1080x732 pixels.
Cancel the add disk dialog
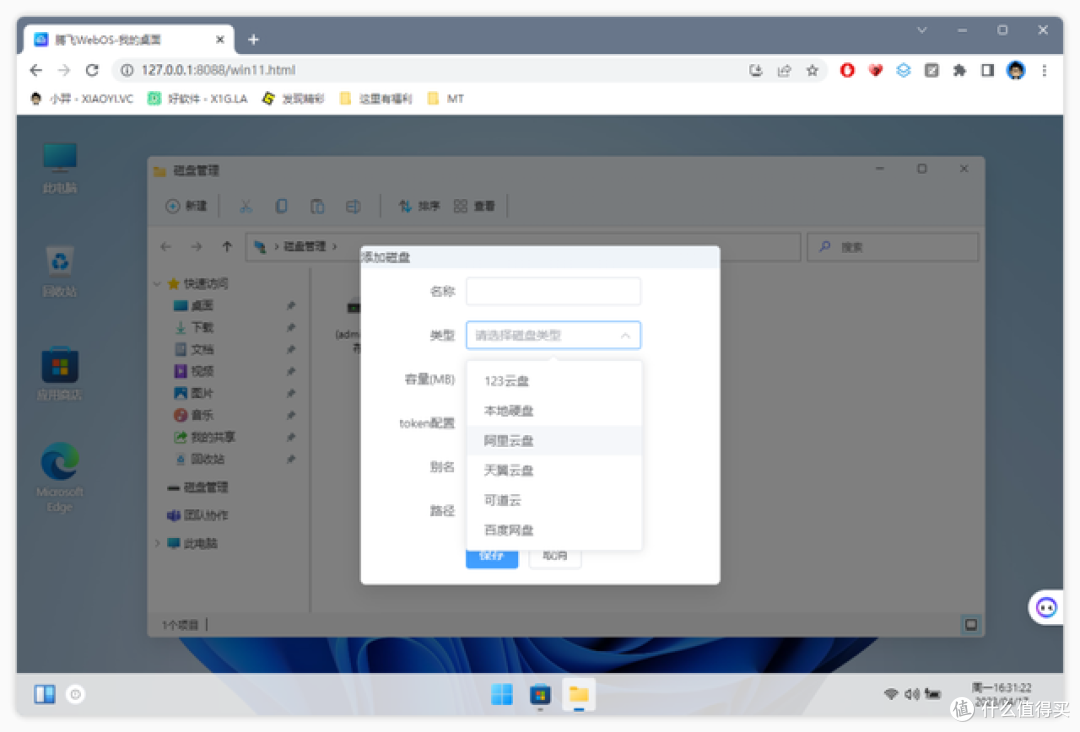[x=555, y=556]
